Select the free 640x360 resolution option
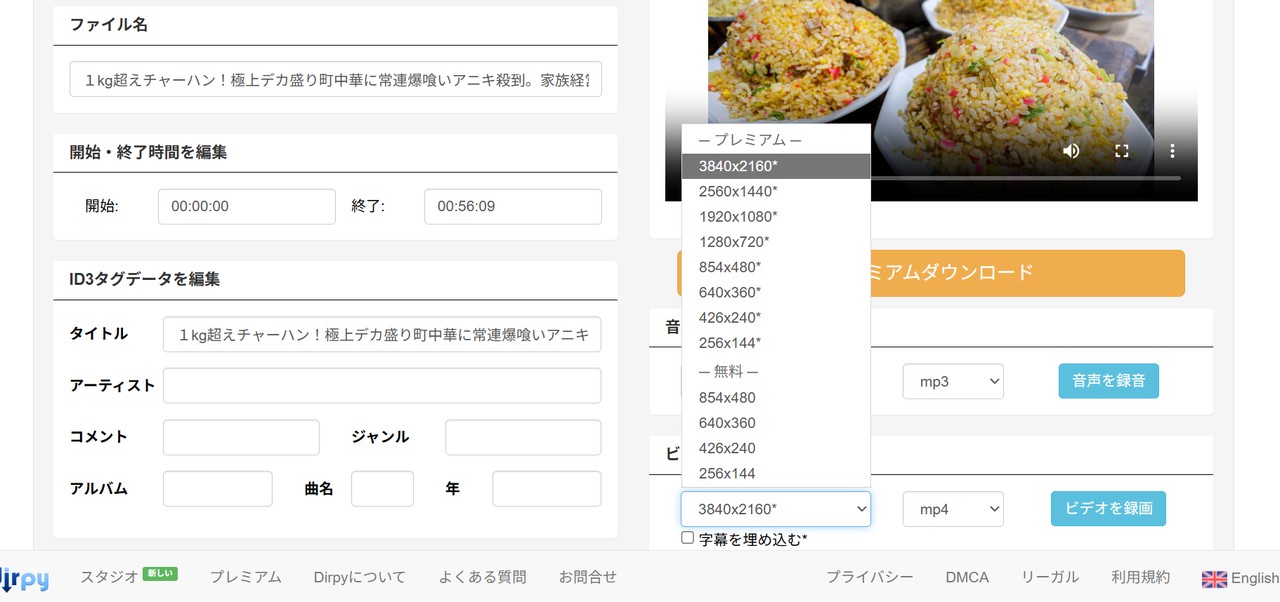The width and height of the screenshot is (1280, 602). coord(727,422)
